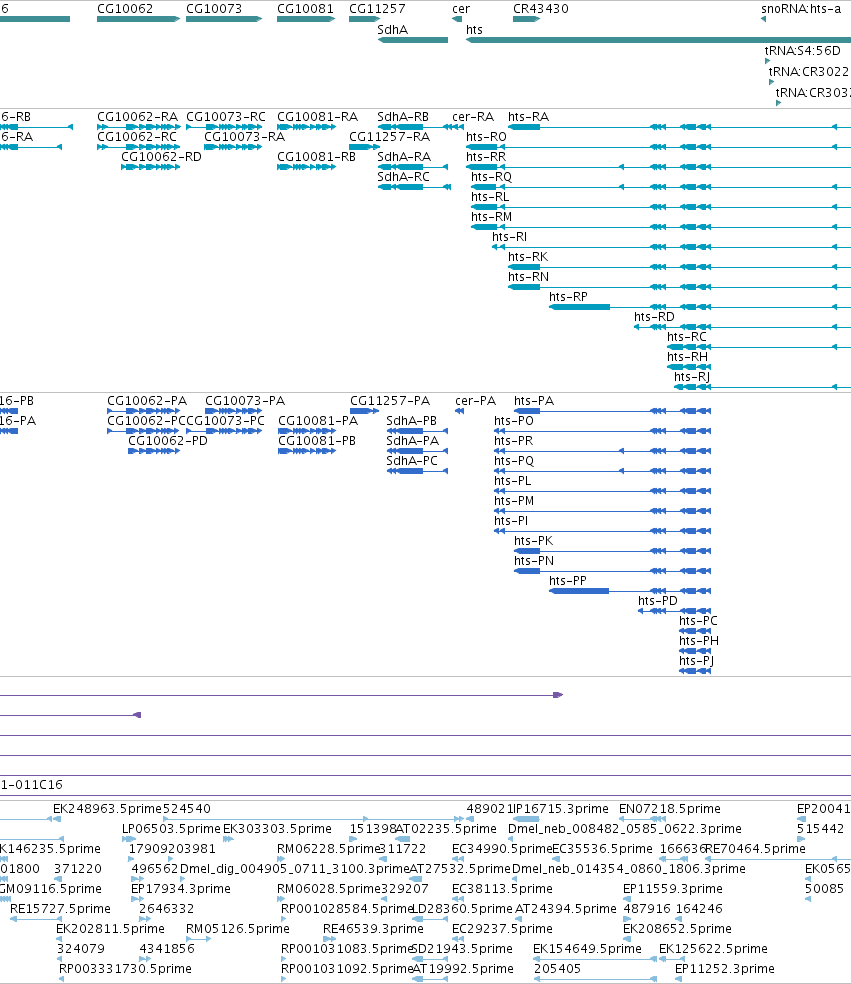This screenshot has width=851, height=984.
Task: Click the hts-RQ transcript label
Action: point(491,177)
